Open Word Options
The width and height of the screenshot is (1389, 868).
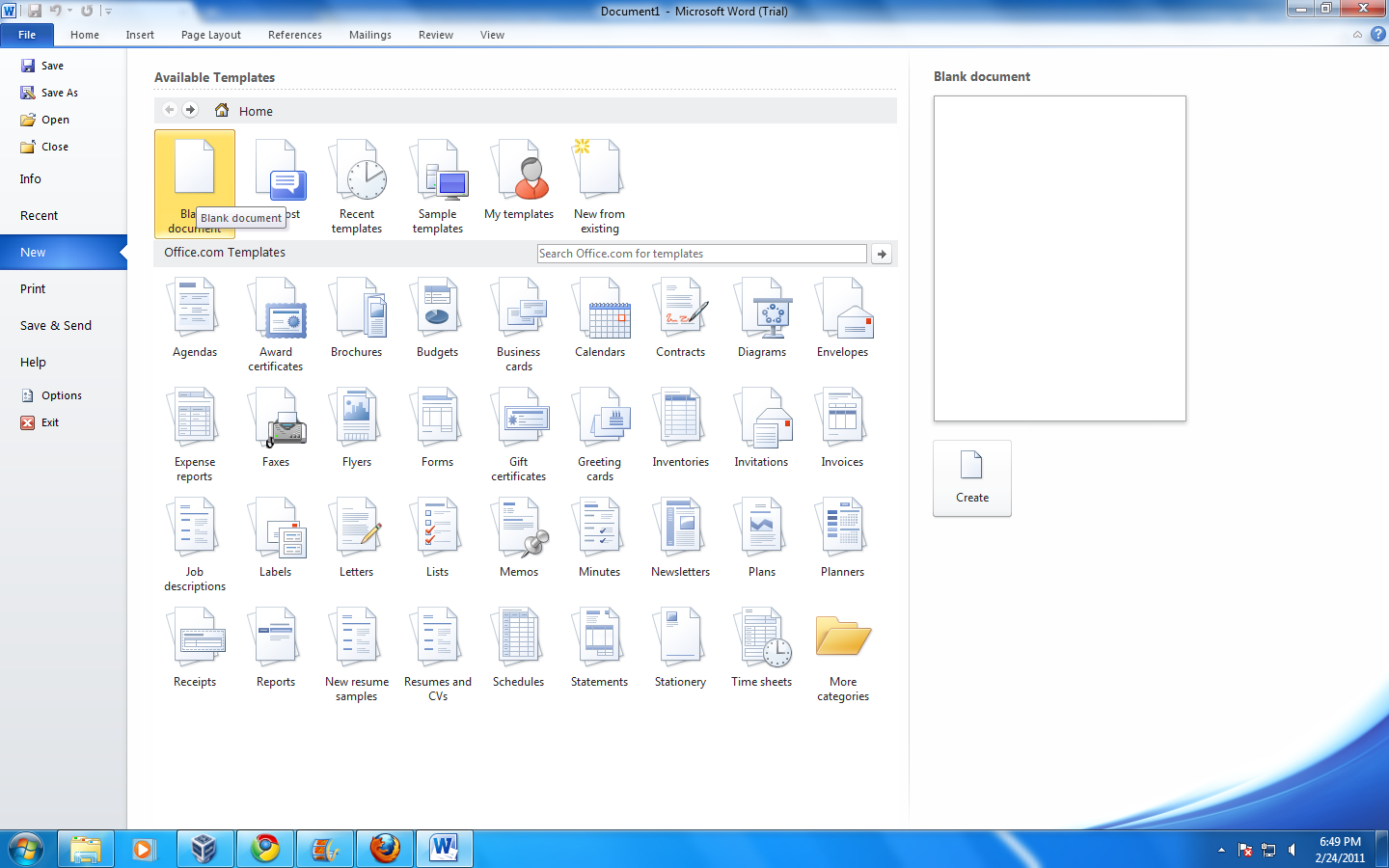point(52,395)
